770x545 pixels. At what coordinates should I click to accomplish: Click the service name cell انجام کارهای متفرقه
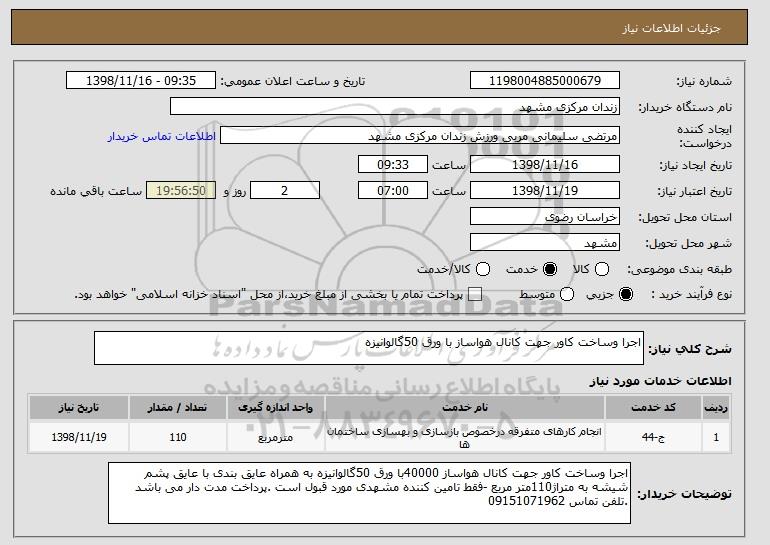tap(465, 437)
